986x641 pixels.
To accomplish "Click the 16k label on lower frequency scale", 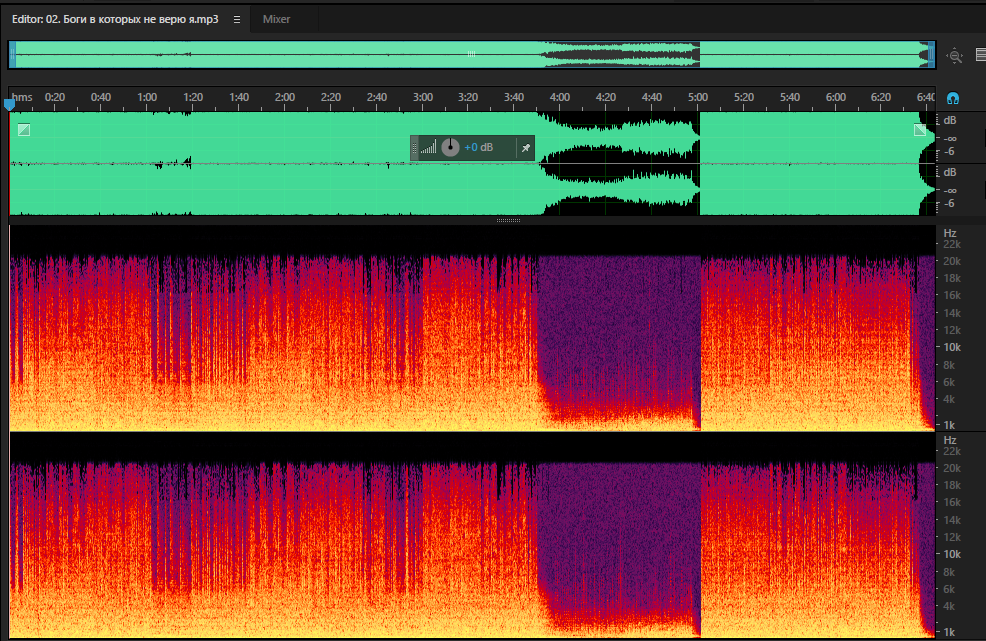I will [x=952, y=503].
